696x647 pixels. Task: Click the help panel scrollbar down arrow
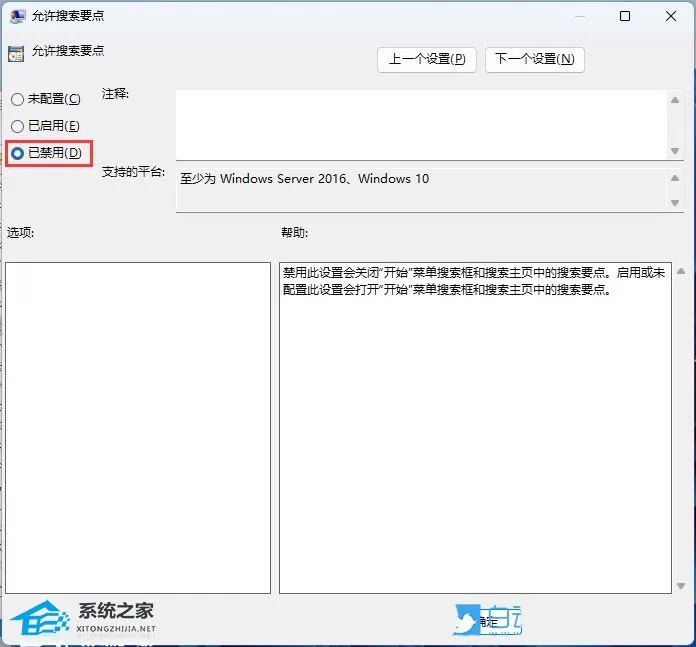681,586
